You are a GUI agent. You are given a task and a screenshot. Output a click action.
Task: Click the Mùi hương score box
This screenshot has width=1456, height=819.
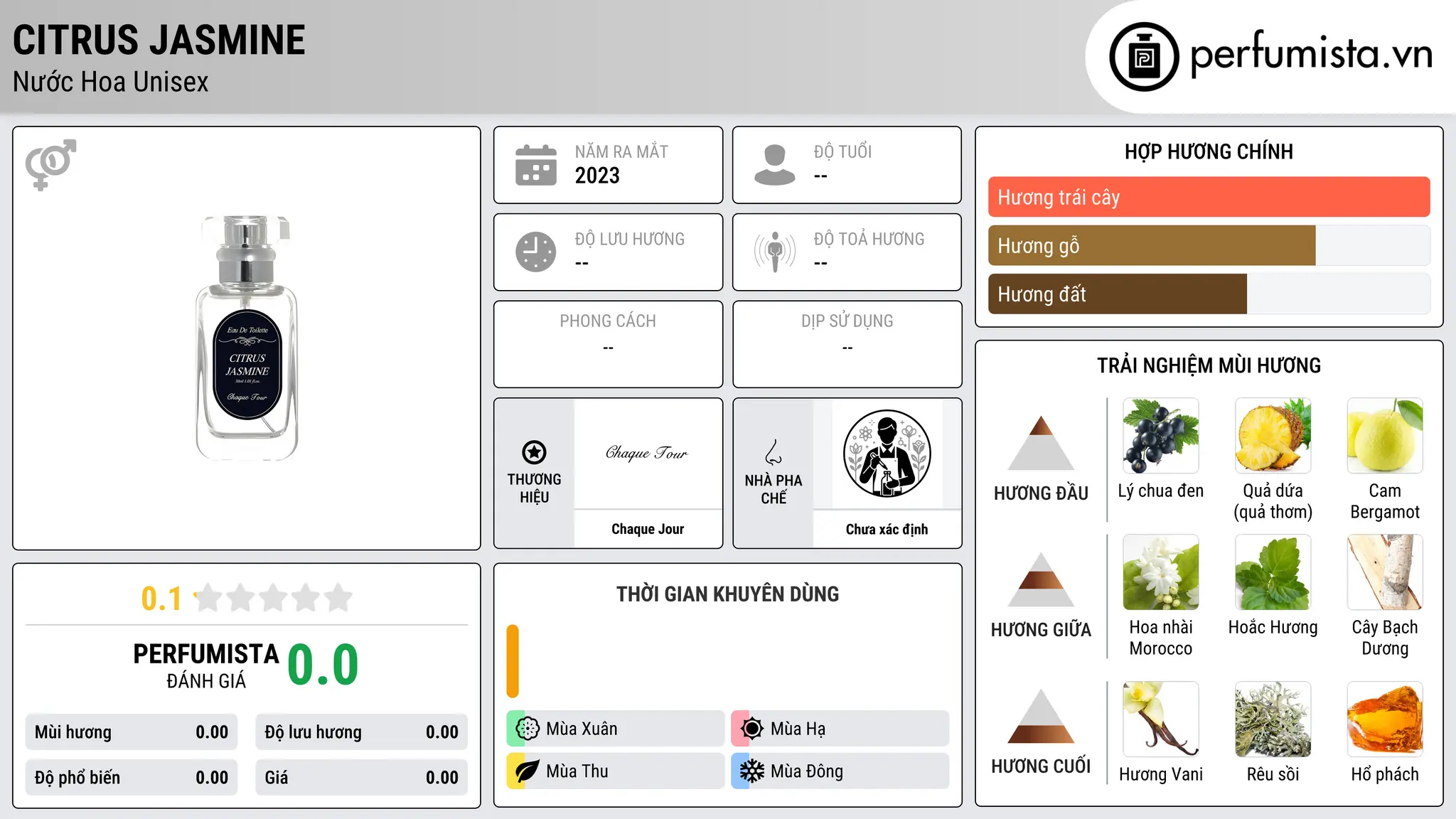pos(132,732)
